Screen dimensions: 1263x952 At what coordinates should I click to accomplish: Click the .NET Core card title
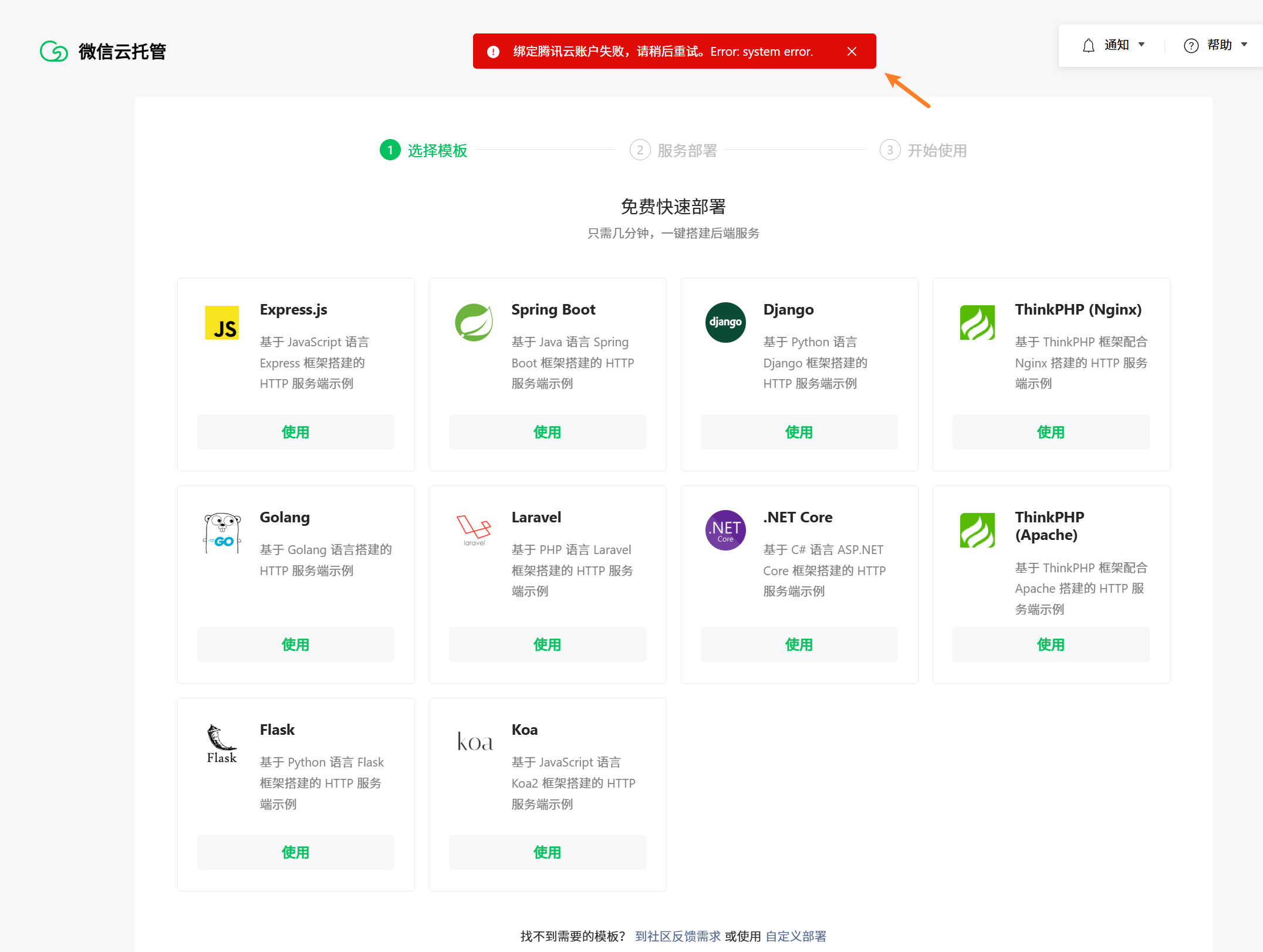pos(798,517)
